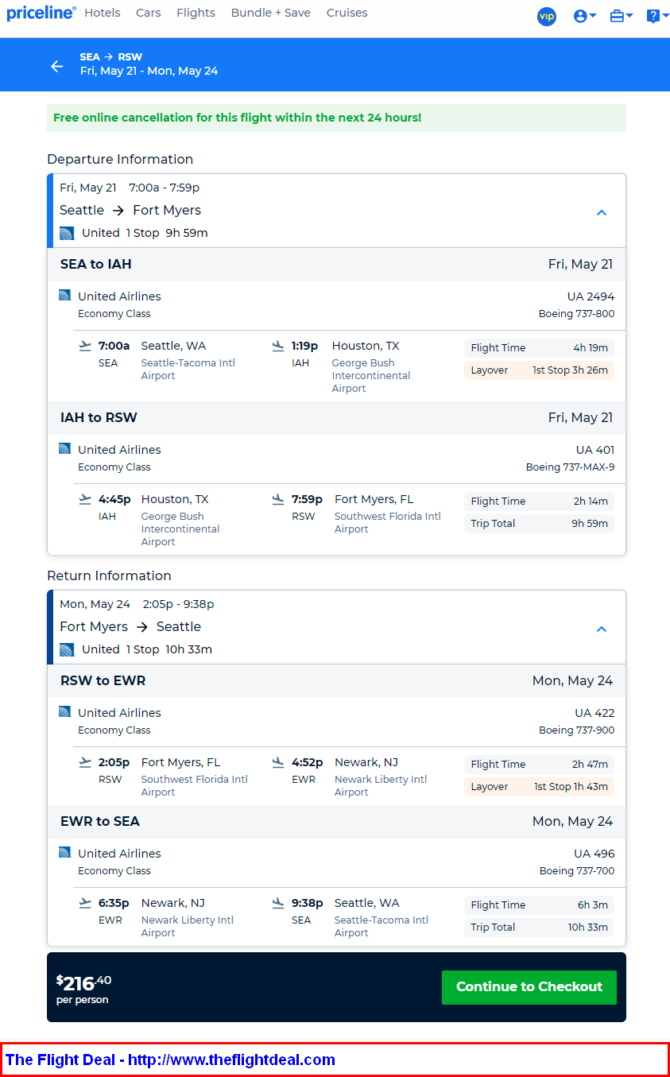Open the Cruises menu item
The height and width of the screenshot is (1077, 670).
(x=347, y=13)
